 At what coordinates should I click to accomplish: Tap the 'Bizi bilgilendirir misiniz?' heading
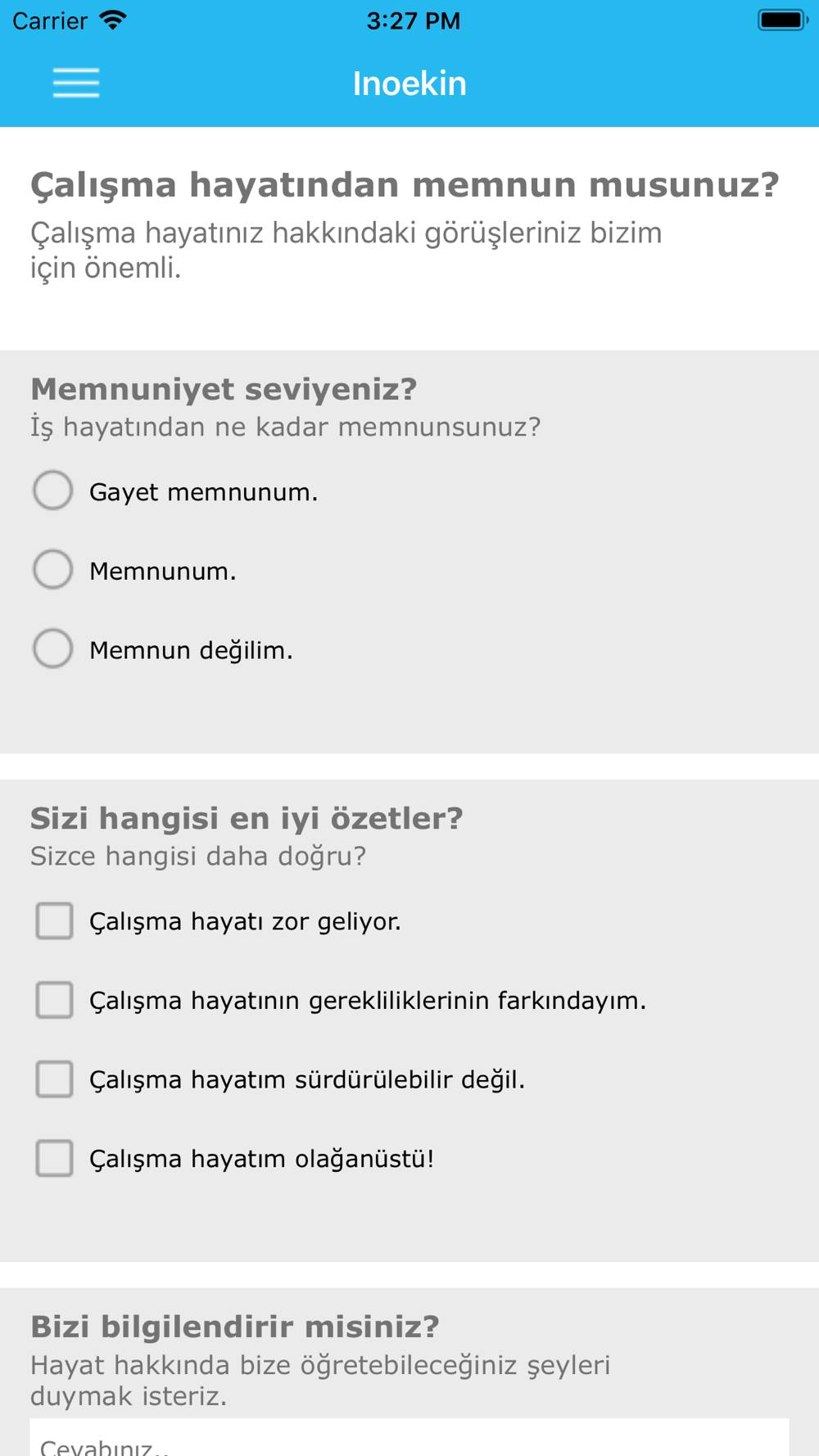click(x=235, y=1327)
